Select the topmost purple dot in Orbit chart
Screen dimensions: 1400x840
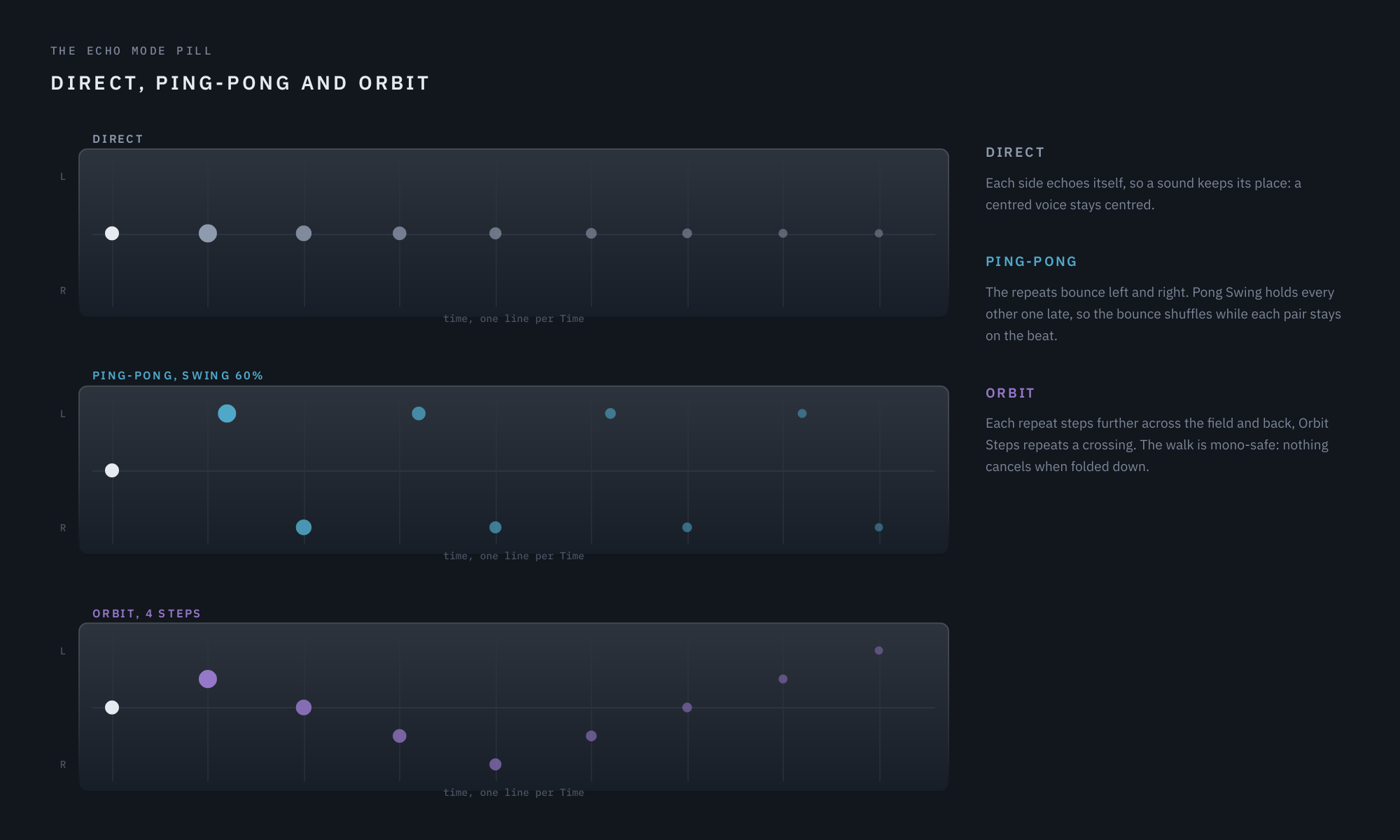pyautogui.click(x=879, y=650)
